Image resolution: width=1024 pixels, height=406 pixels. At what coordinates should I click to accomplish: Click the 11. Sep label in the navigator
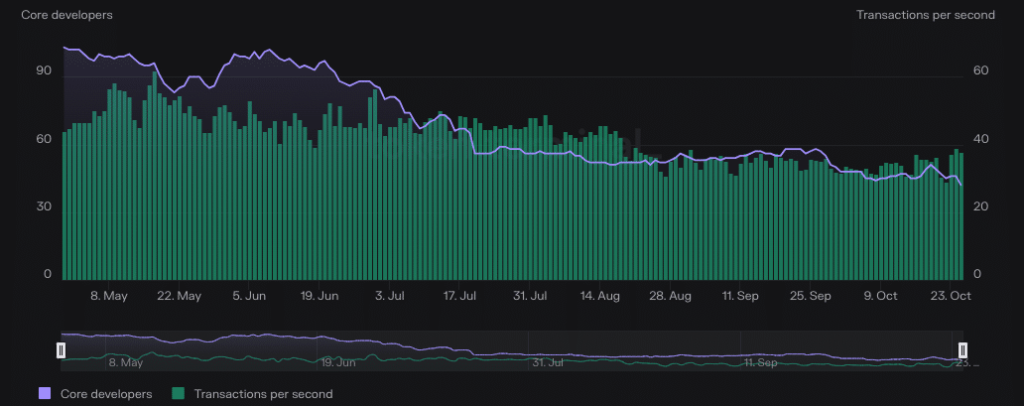[x=761, y=362]
